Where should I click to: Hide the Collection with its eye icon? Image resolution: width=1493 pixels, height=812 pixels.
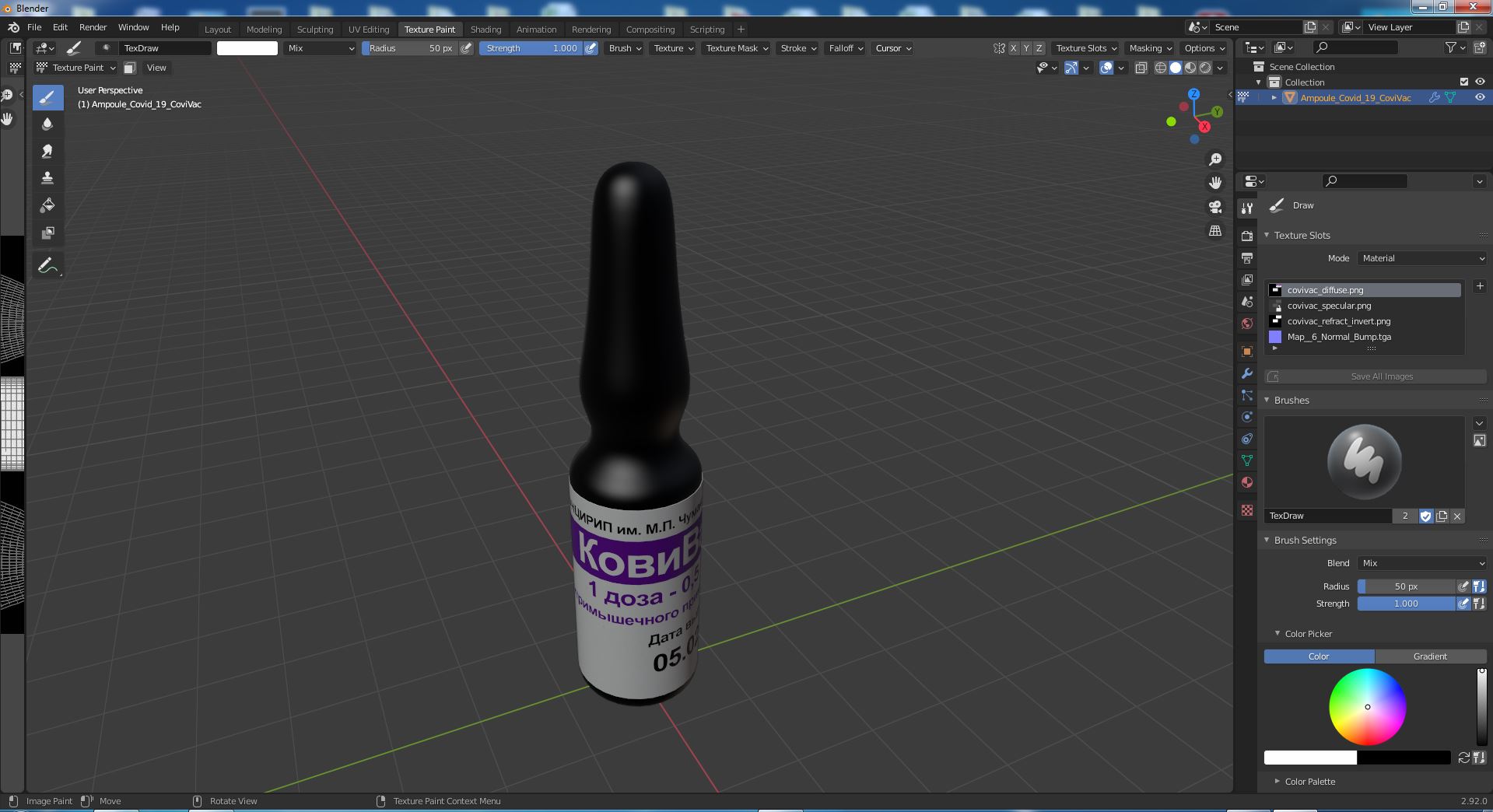1480,82
